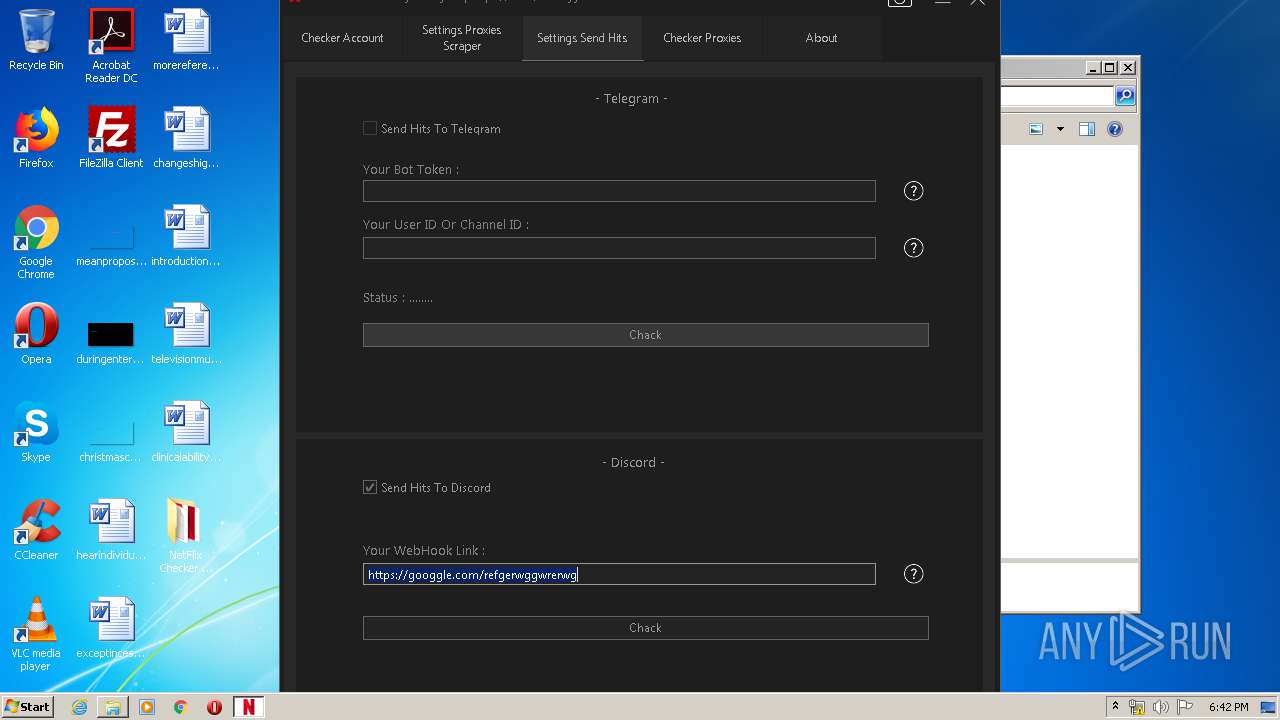Open Windows Explorer from taskbar
Image resolution: width=1280 pixels, height=720 pixels.
pos(113,707)
